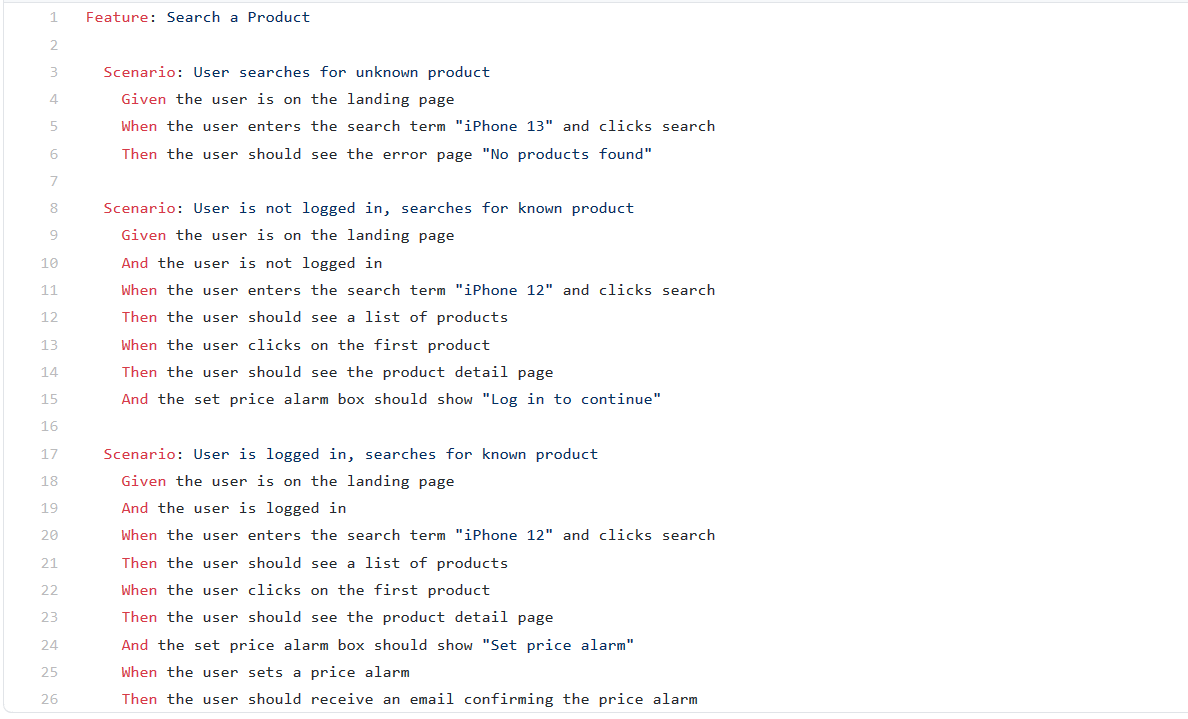Click the "Log in to continue" string
The height and width of the screenshot is (719, 1188).
[571, 399]
